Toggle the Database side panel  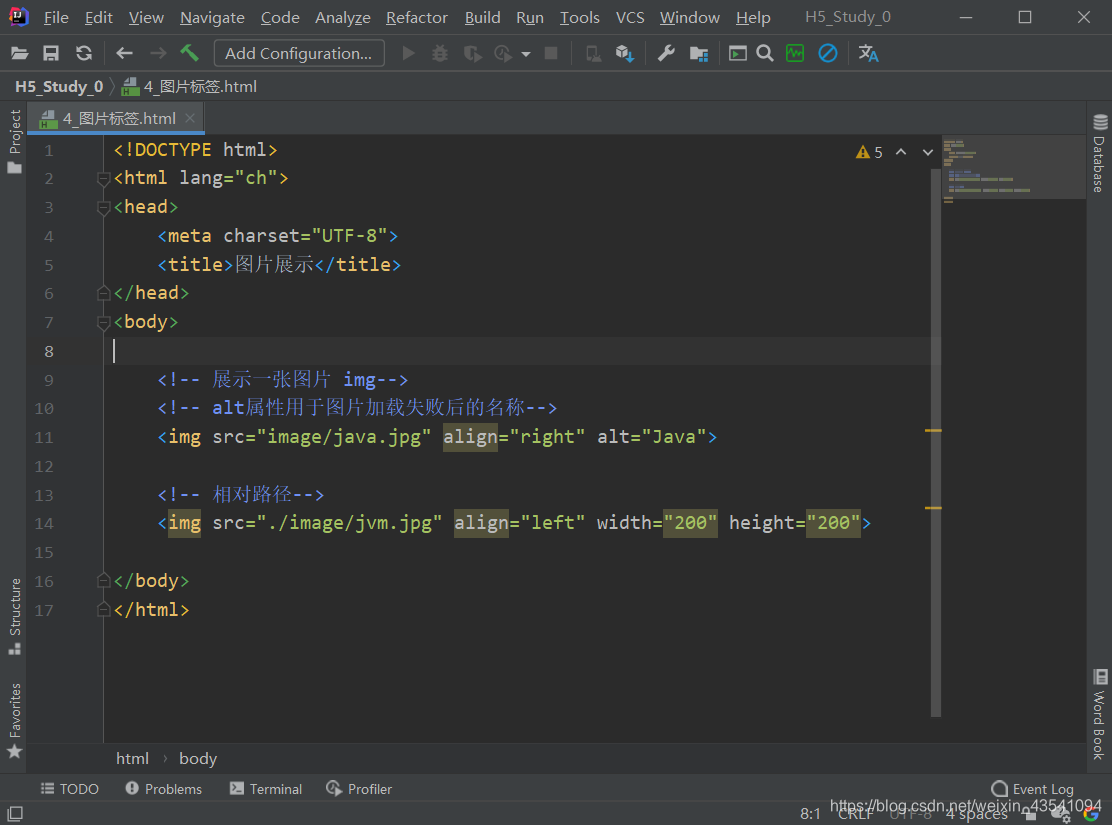point(1099,153)
